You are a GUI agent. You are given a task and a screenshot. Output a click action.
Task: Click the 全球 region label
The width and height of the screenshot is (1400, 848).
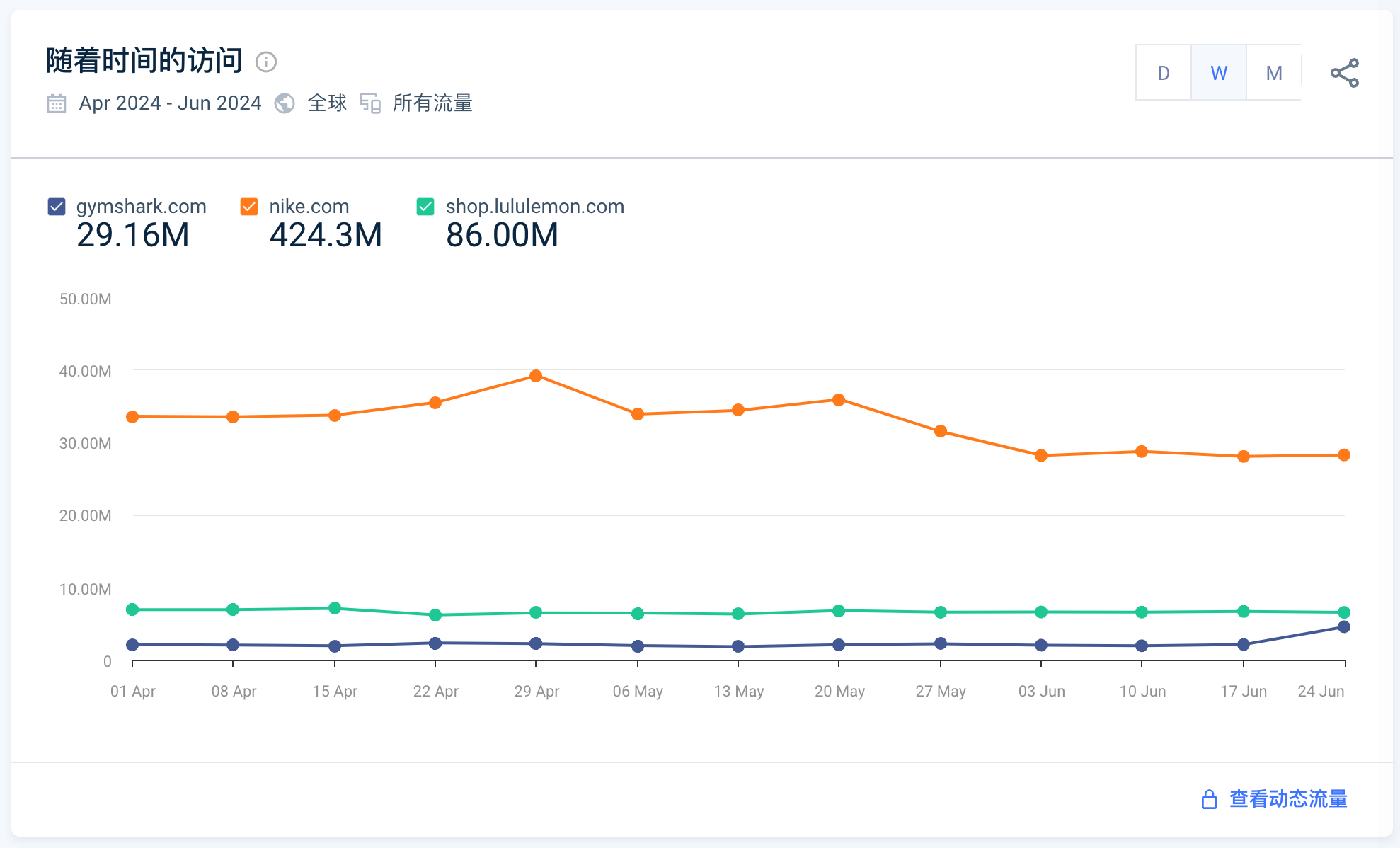(327, 103)
